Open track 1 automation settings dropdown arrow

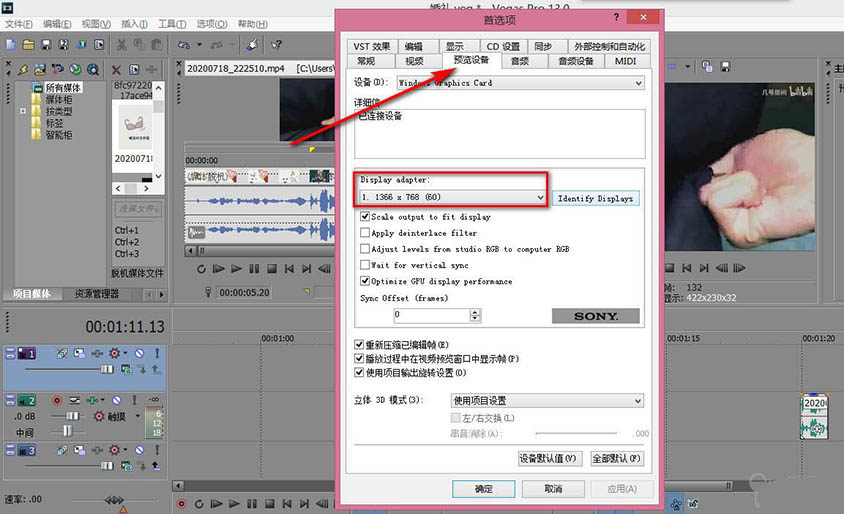click(125, 353)
